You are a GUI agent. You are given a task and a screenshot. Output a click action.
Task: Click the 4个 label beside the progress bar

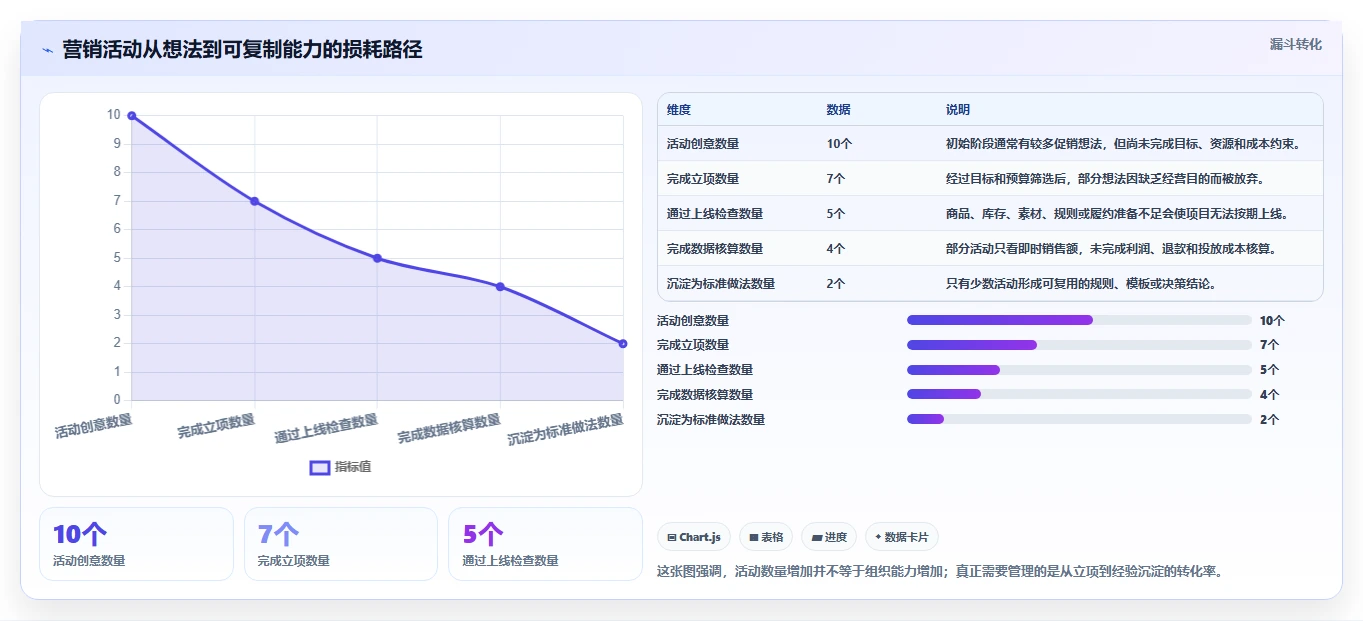[x=1269, y=395]
